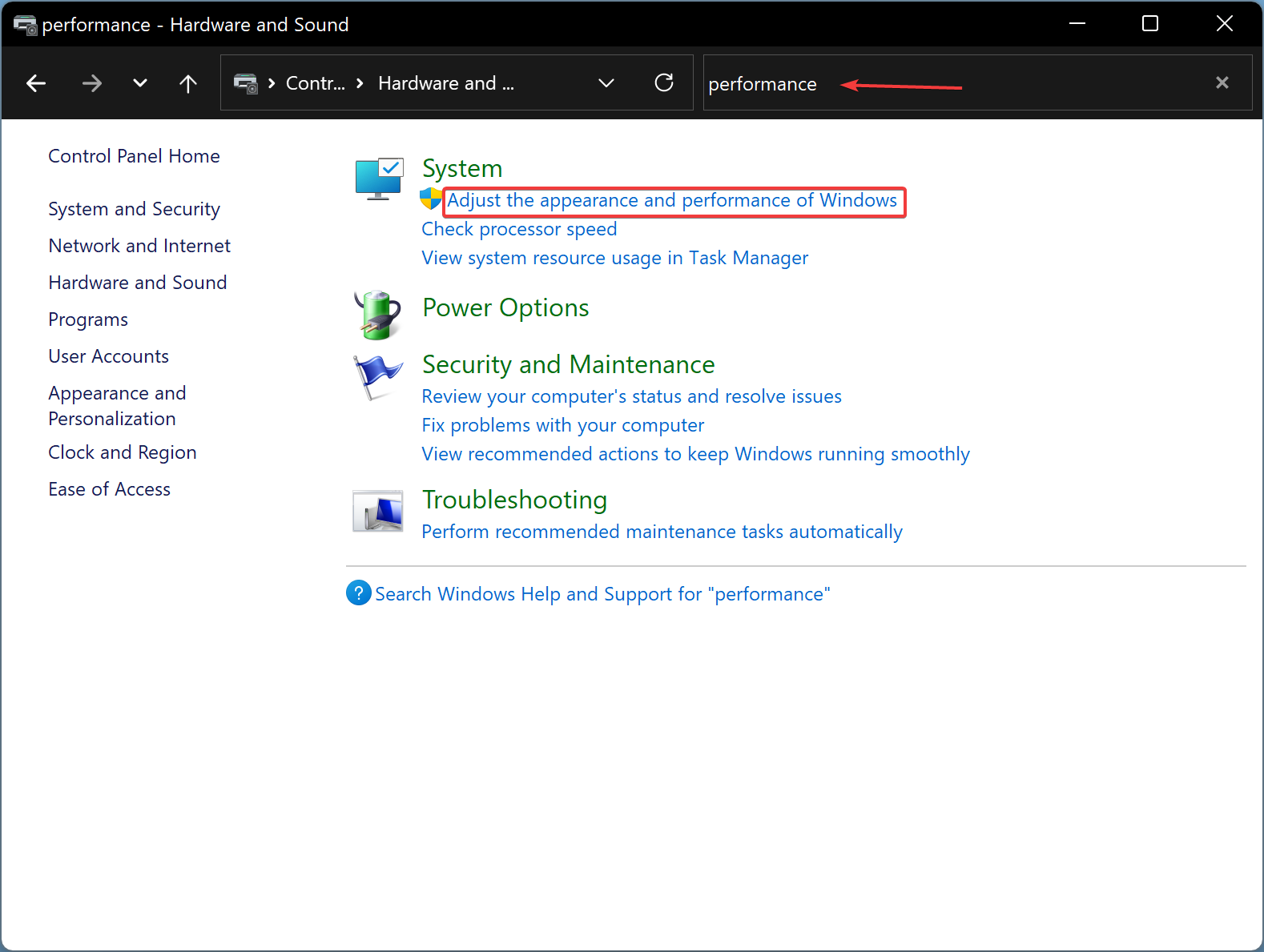Open the address bar history dropdown
Image resolution: width=1264 pixels, height=952 pixels.
pos(606,83)
